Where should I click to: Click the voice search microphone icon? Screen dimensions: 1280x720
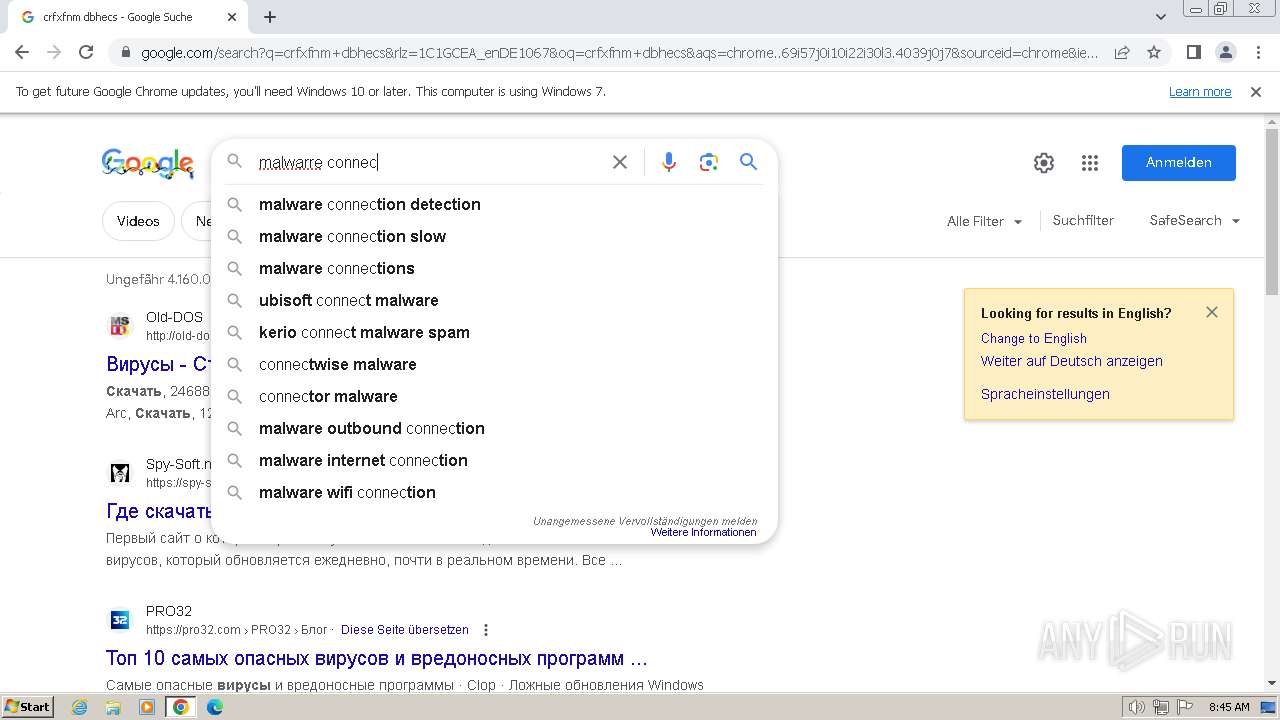coord(669,162)
